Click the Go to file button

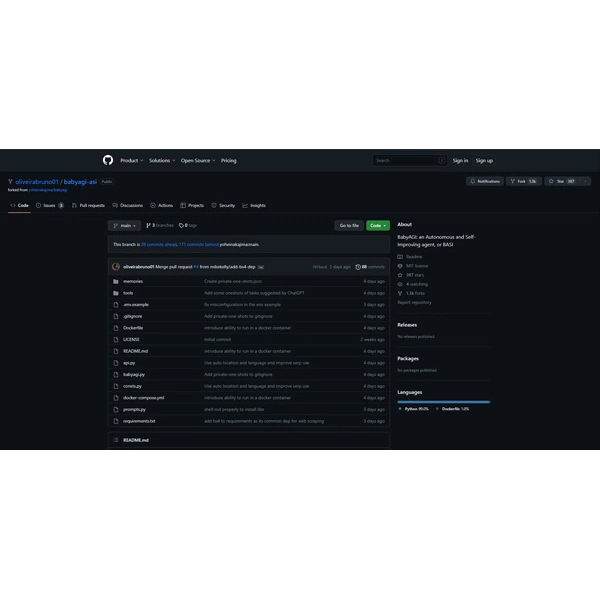pyautogui.click(x=349, y=225)
